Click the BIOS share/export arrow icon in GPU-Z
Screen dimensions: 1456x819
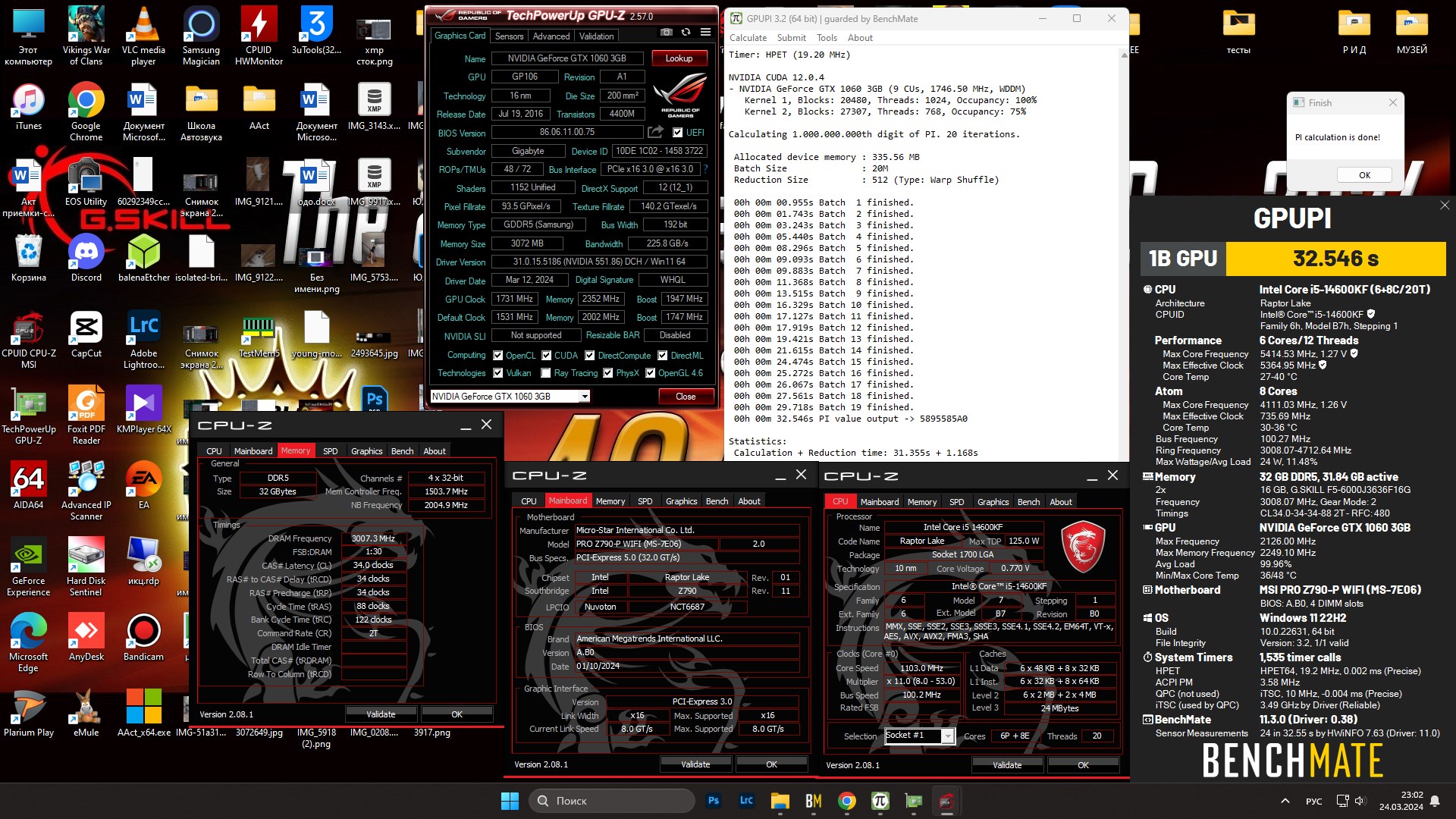click(655, 132)
